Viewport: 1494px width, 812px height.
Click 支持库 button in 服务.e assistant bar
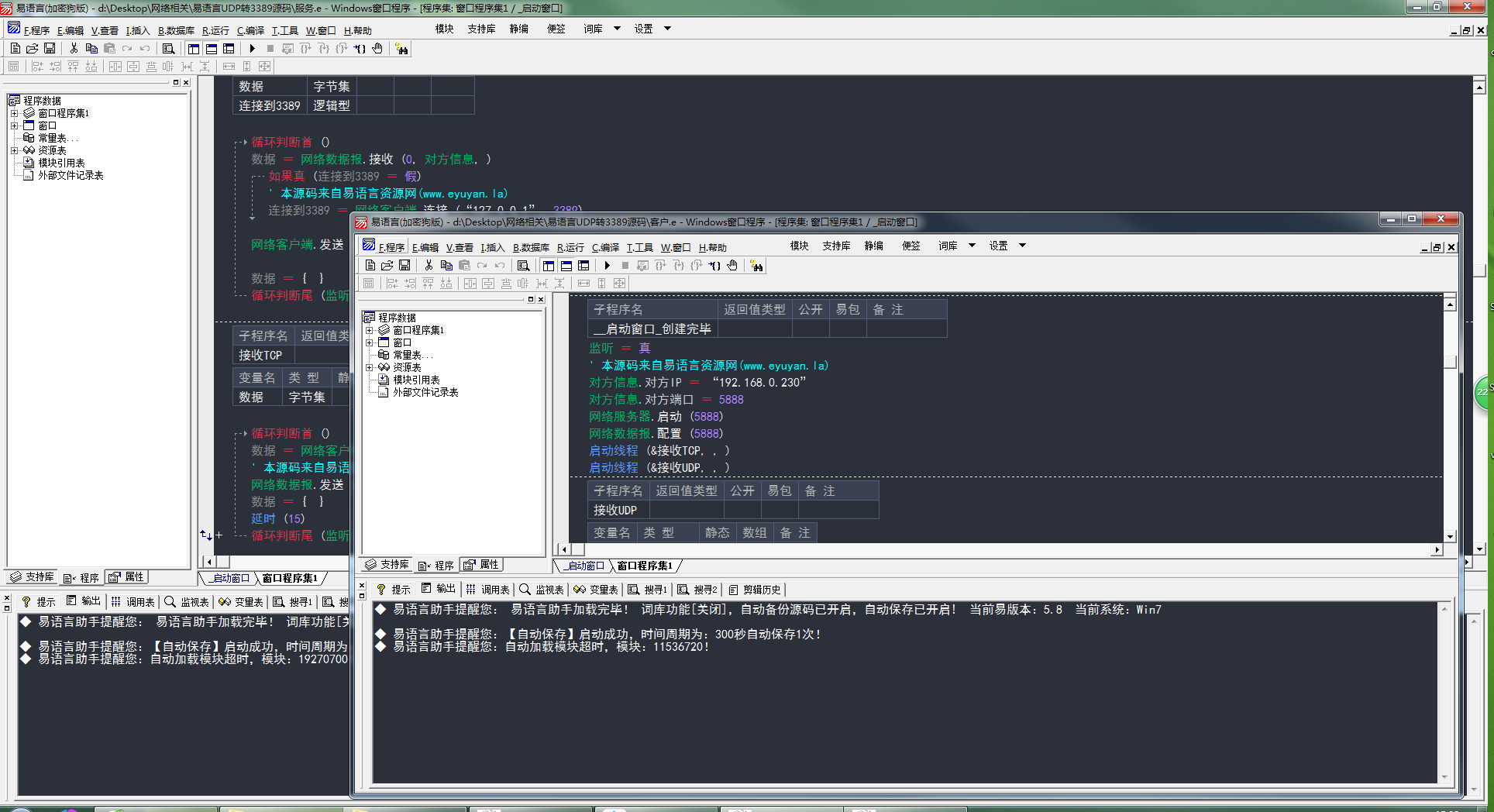click(481, 29)
